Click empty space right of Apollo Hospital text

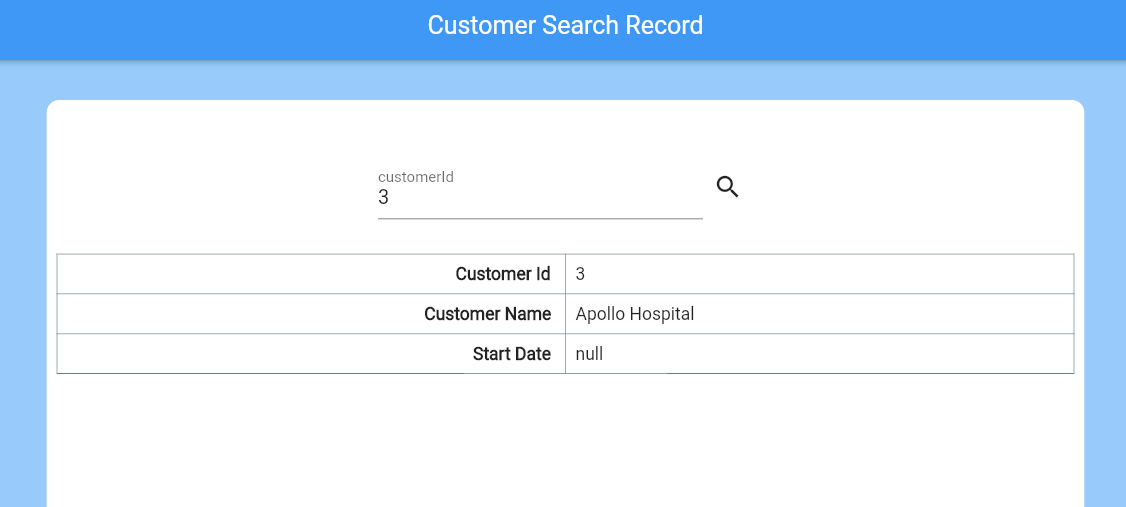click(x=880, y=314)
